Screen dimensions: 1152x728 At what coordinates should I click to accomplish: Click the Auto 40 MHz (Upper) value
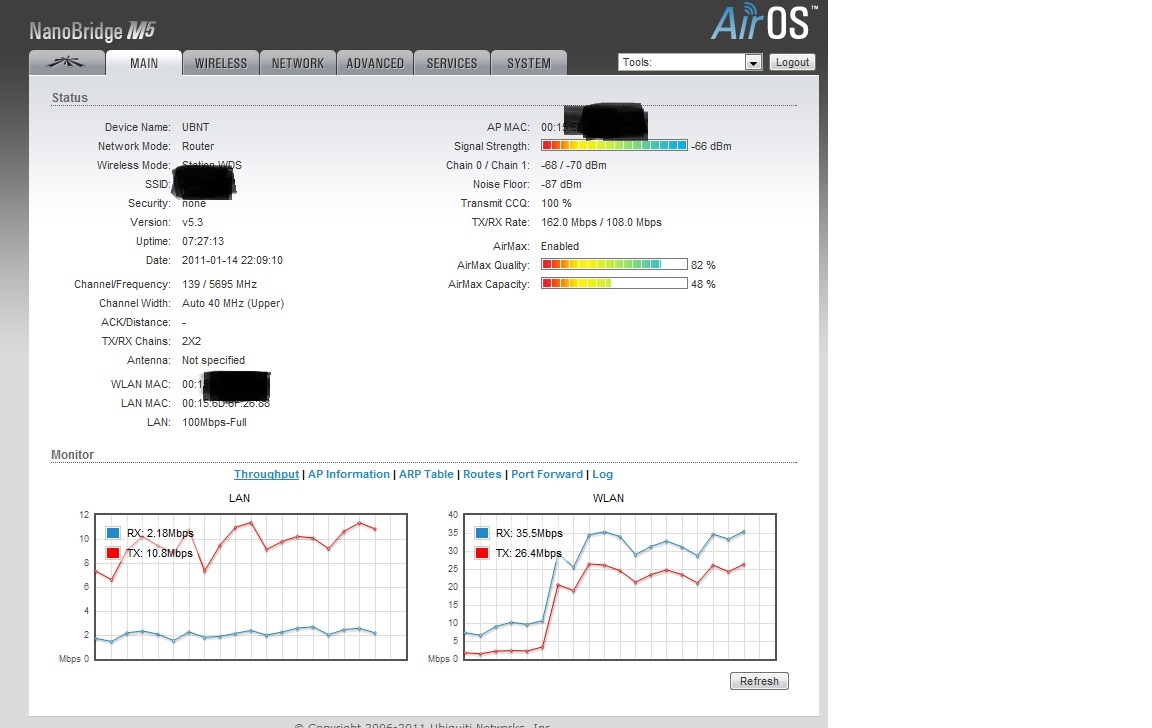coord(233,303)
